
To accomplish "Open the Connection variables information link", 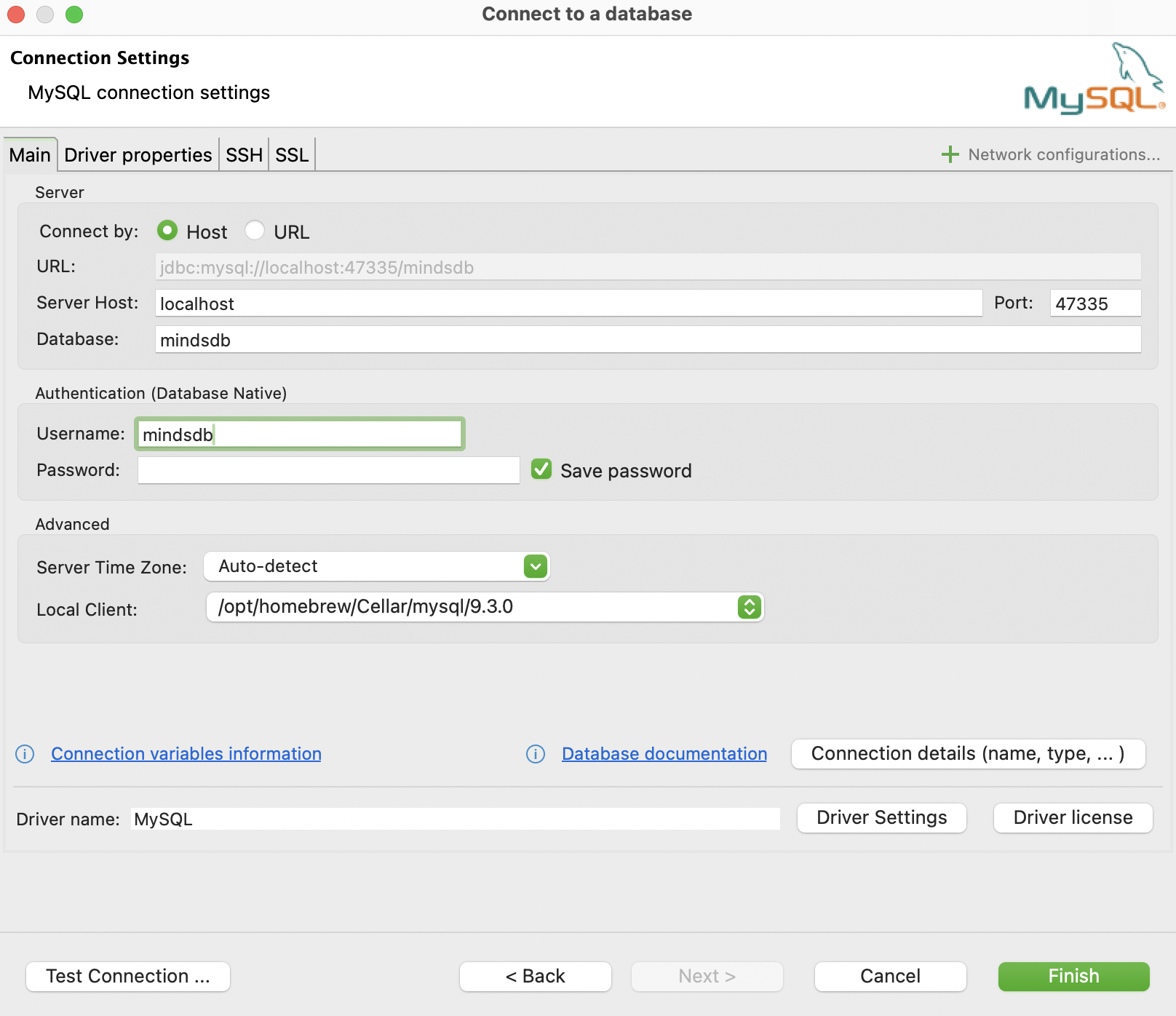I will pyautogui.click(x=186, y=754).
